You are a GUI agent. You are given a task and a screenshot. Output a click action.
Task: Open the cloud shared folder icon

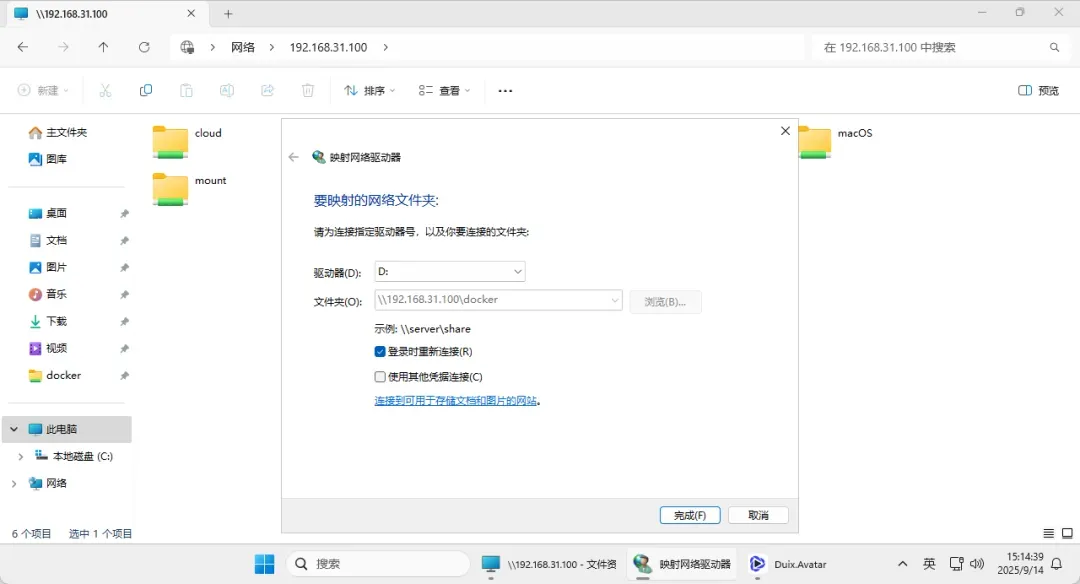[171, 140]
